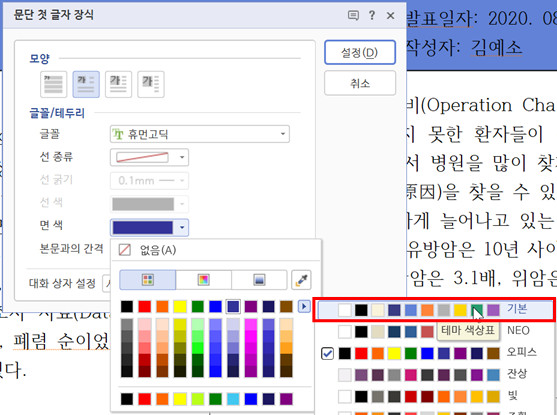Image resolution: width=557 pixels, height=415 pixels.
Task: Pick cyan swatch in bottom recent row
Action: coord(233,399)
